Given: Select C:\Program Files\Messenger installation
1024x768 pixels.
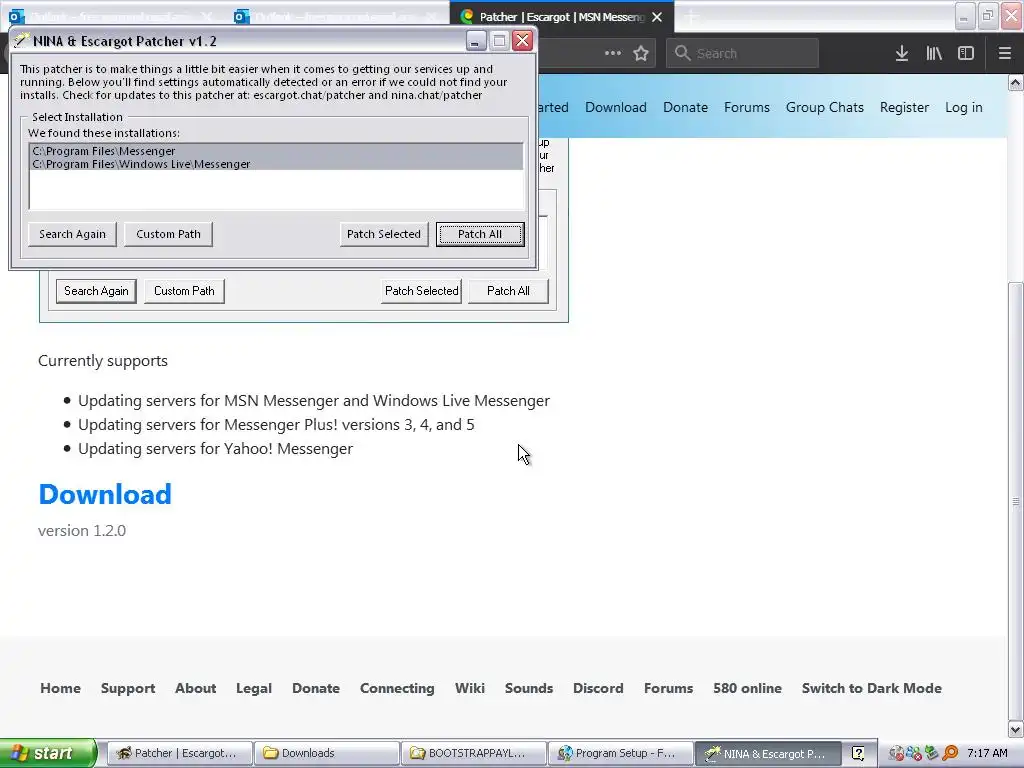Looking at the screenshot, I should point(276,151).
